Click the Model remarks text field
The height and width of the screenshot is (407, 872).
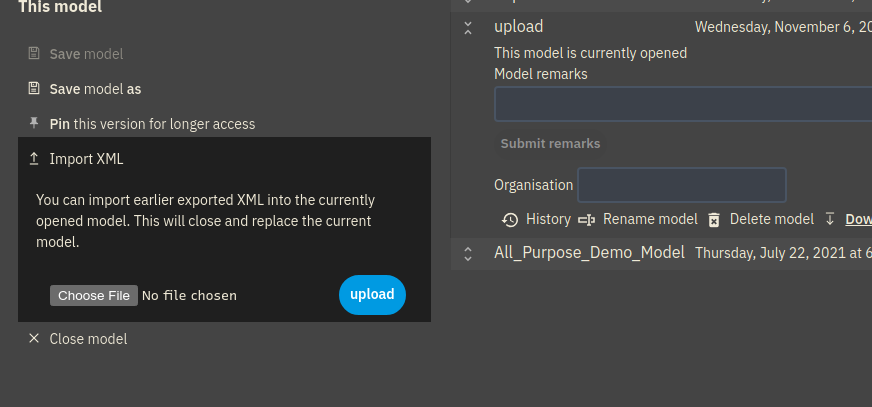tap(683, 104)
